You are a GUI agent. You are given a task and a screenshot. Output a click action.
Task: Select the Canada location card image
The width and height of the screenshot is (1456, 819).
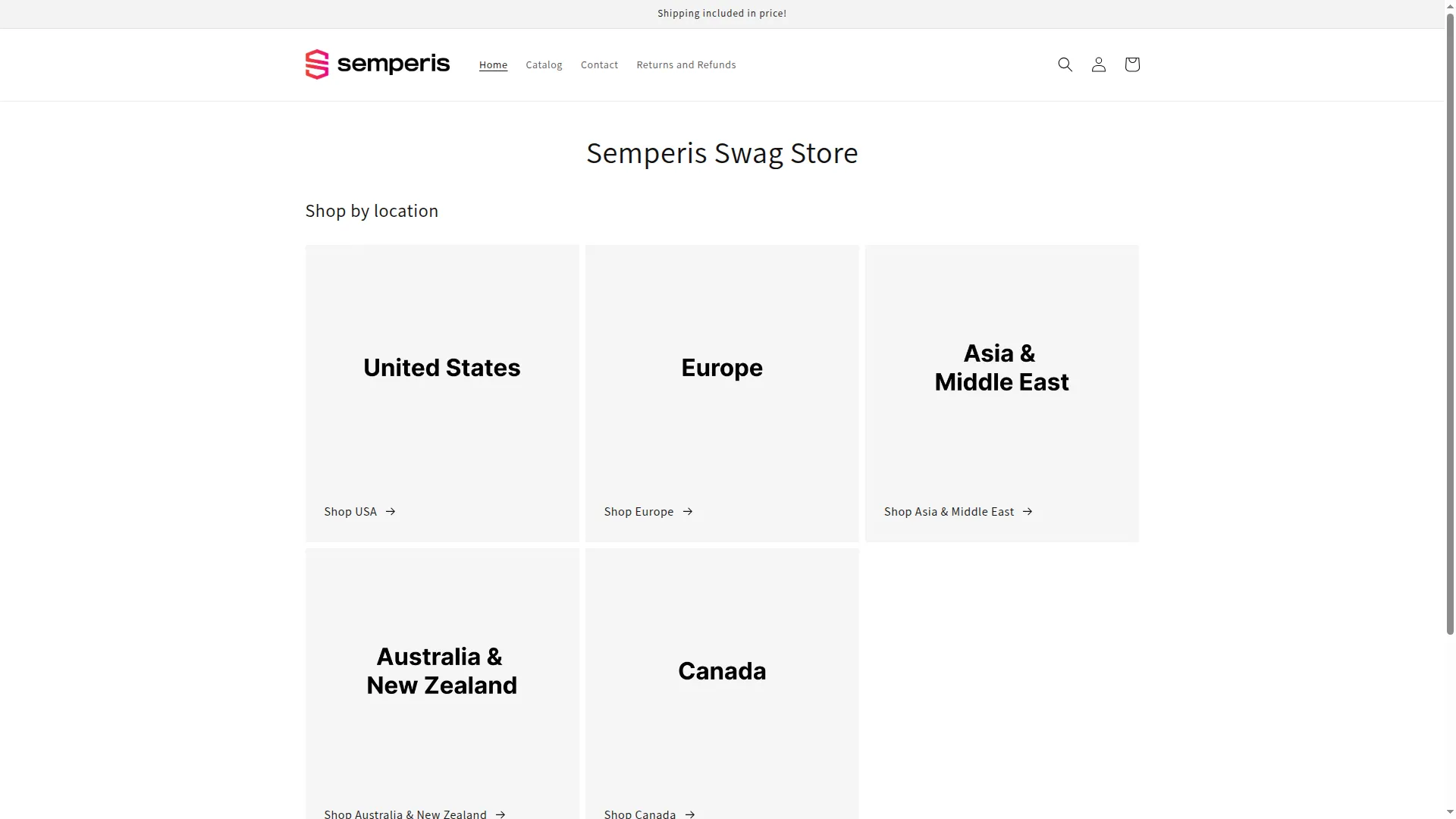coord(722,671)
